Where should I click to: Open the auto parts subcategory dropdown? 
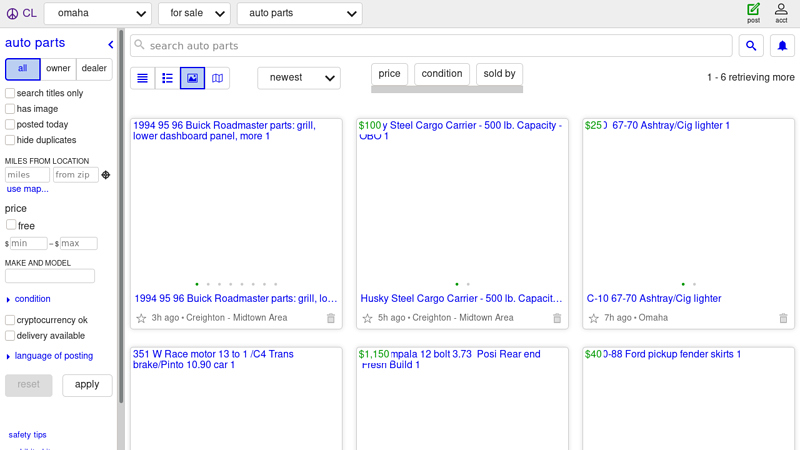[300, 13]
